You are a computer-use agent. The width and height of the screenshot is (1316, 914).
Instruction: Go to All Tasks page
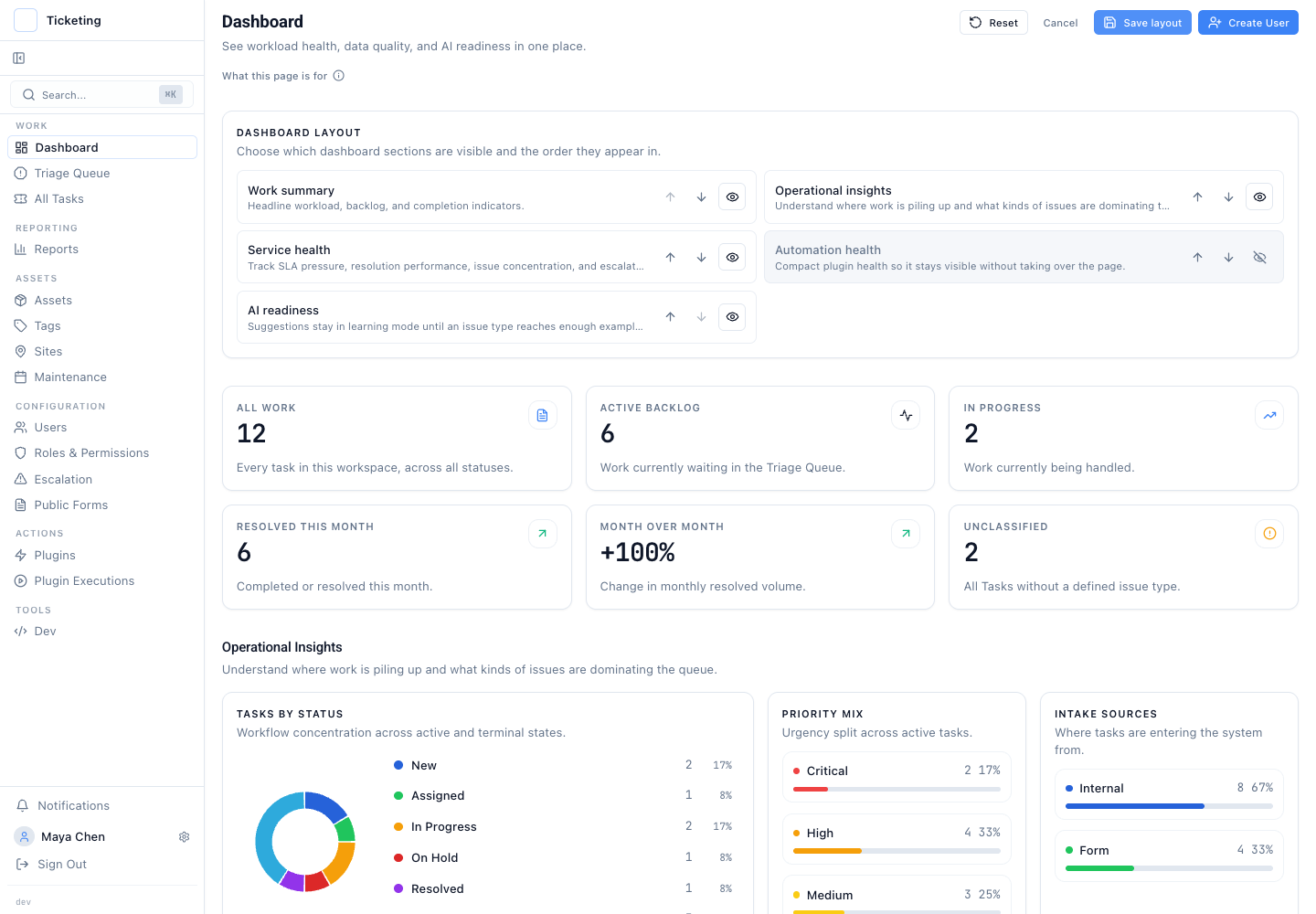pos(102,198)
